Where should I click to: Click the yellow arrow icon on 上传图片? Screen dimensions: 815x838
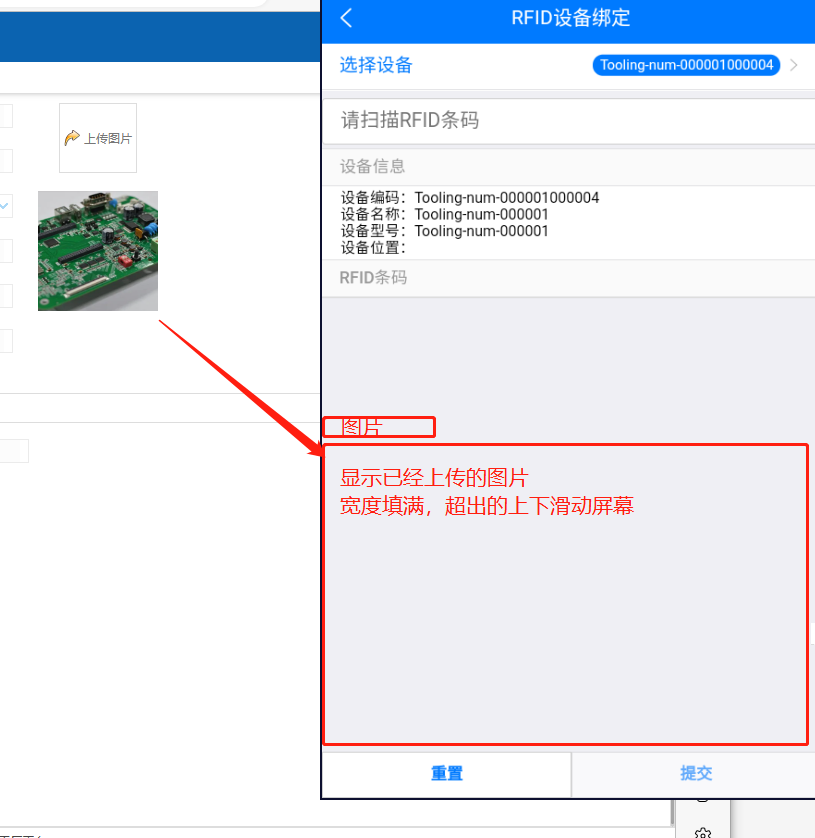tap(72, 138)
